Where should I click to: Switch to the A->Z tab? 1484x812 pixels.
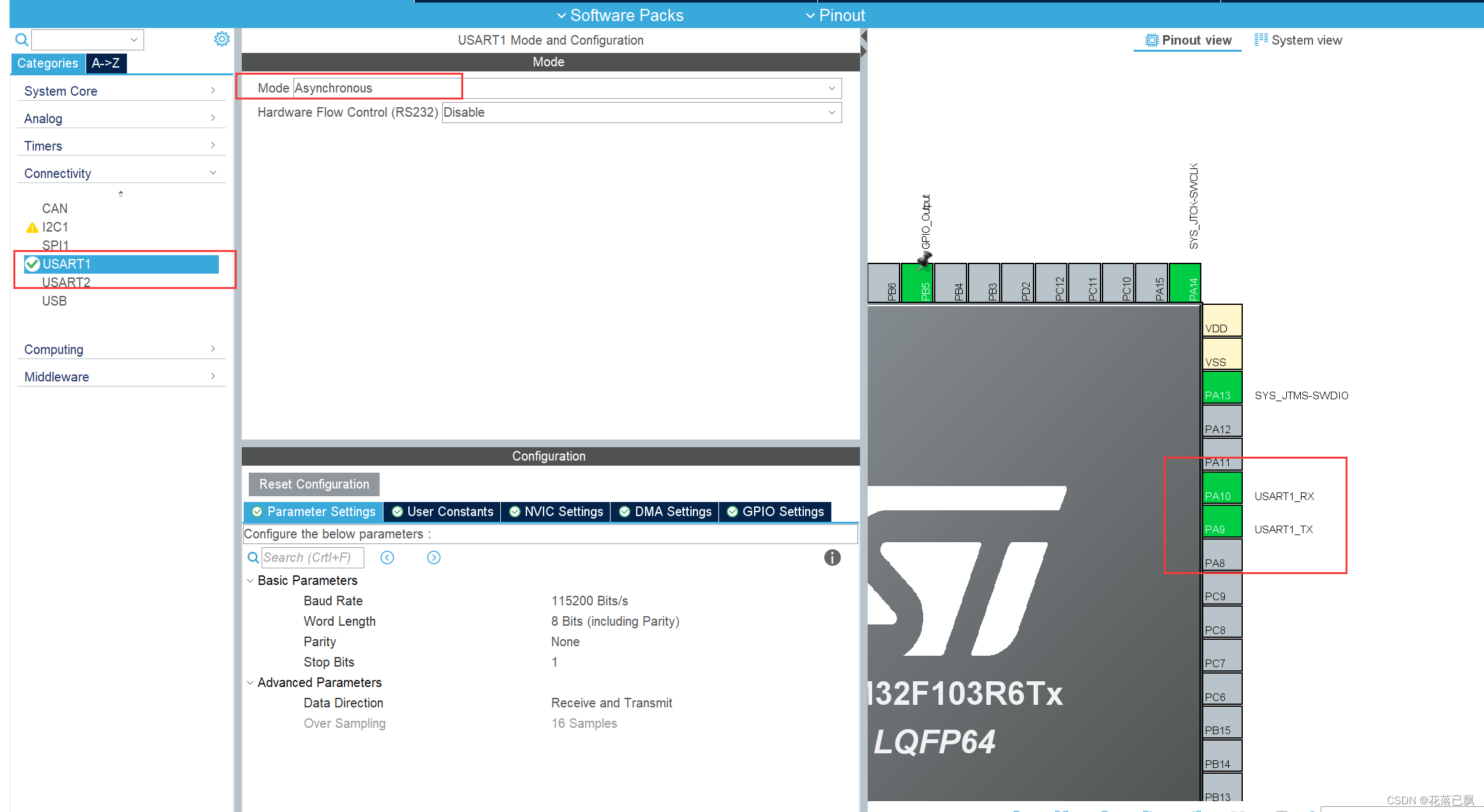(x=106, y=63)
